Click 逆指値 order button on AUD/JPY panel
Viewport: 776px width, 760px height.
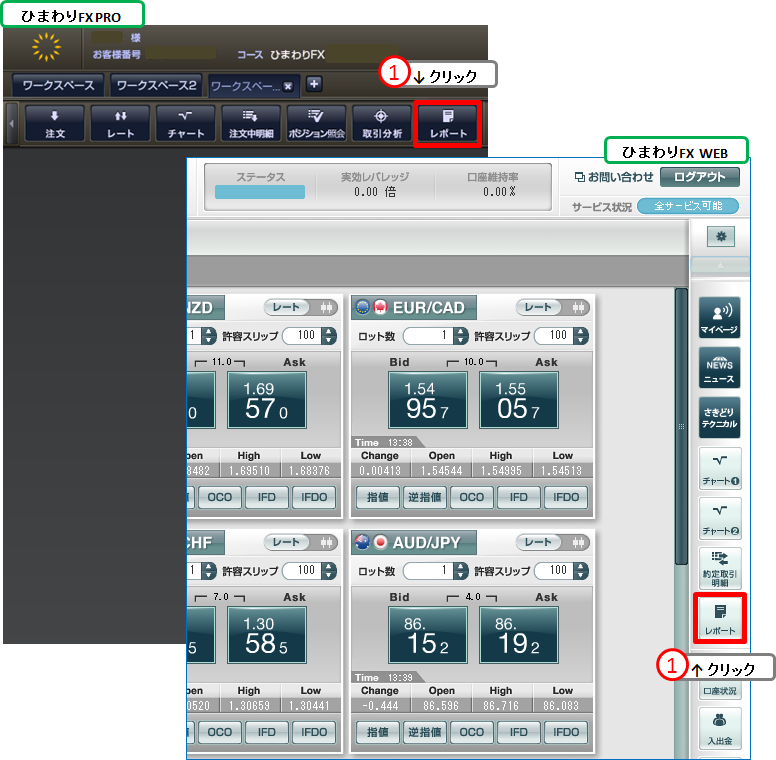click(425, 732)
